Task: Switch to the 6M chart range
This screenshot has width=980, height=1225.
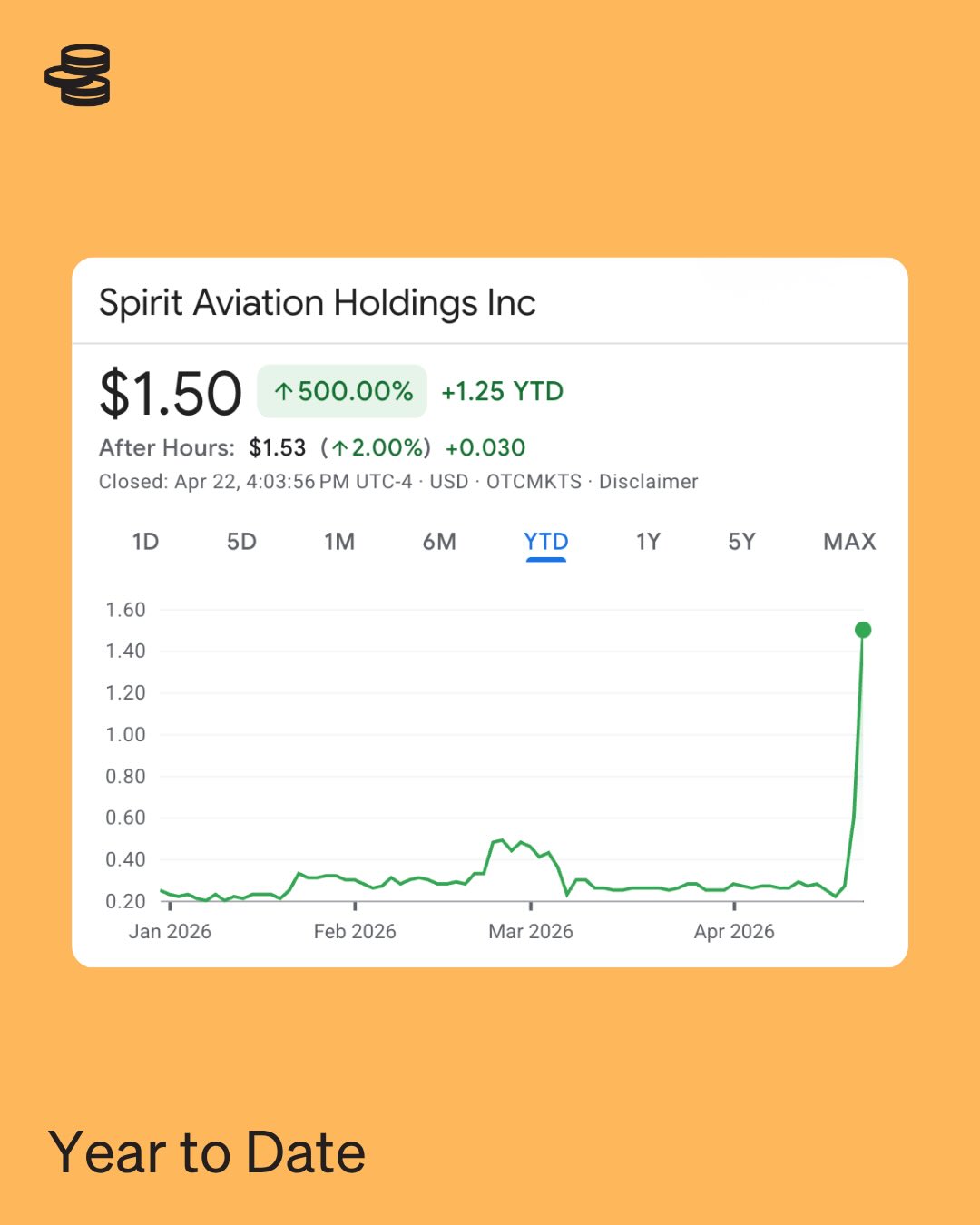Action: (x=439, y=542)
